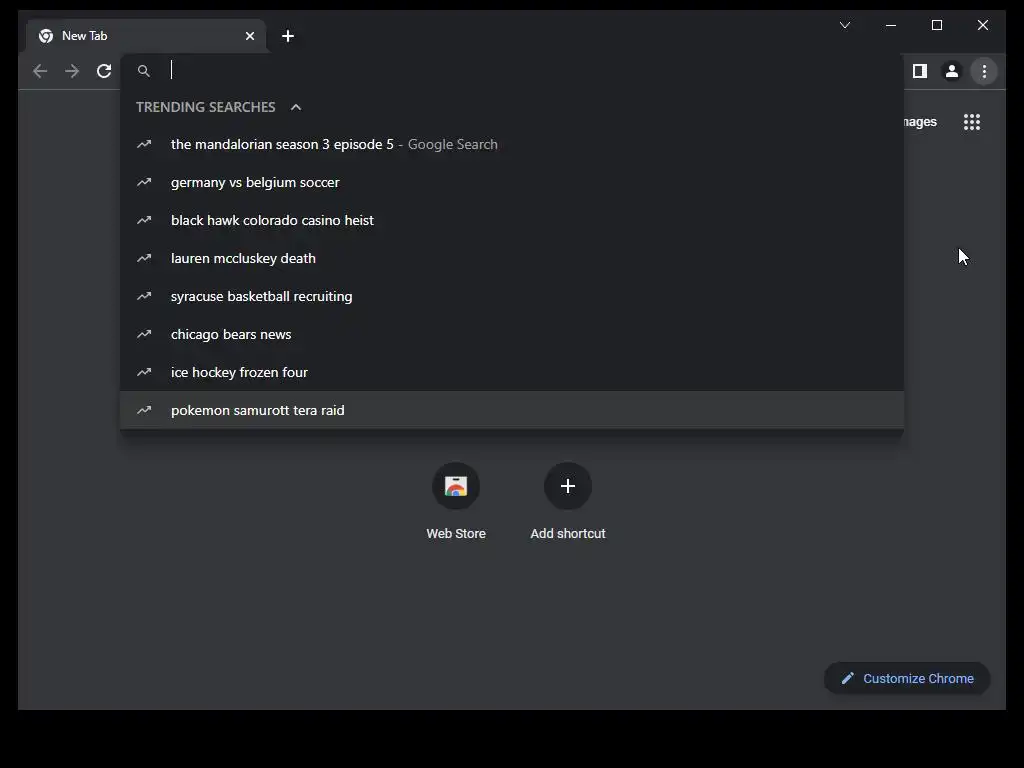The width and height of the screenshot is (1024, 768).
Task: Click the trending icon beside chicago bears news
Action: pyautogui.click(x=144, y=334)
